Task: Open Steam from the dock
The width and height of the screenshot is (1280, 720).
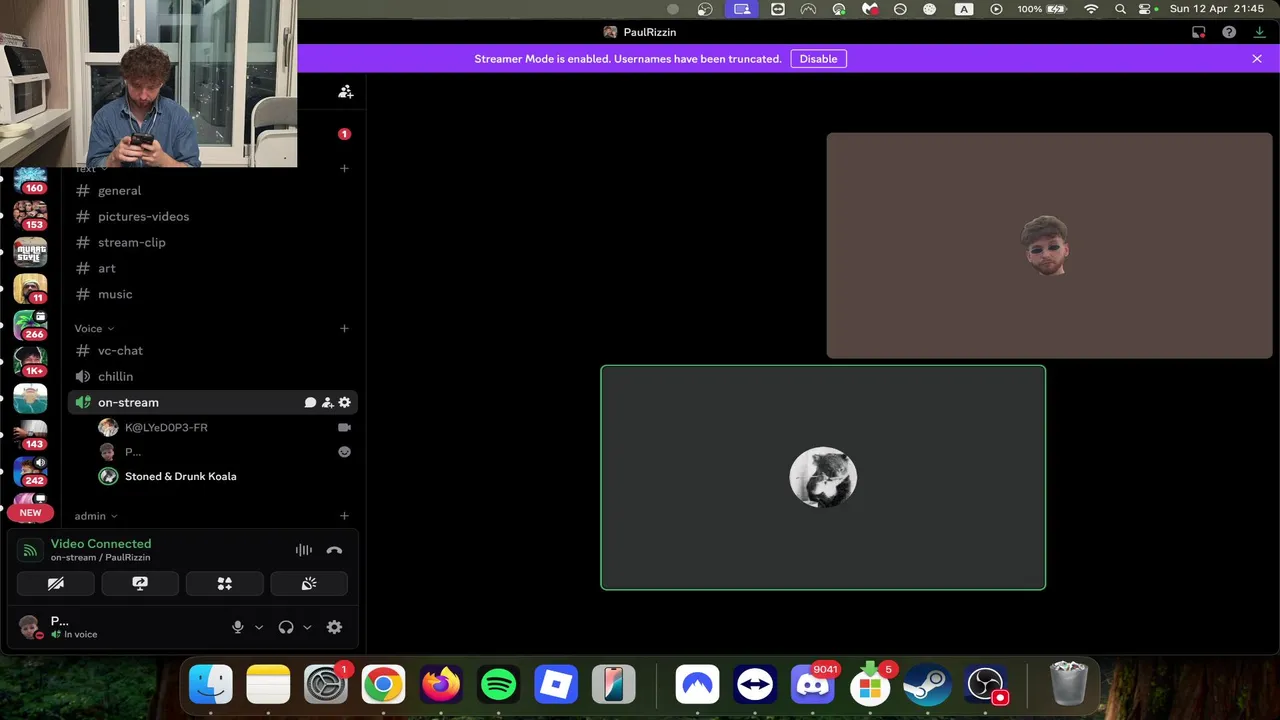Action: tap(928, 685)
